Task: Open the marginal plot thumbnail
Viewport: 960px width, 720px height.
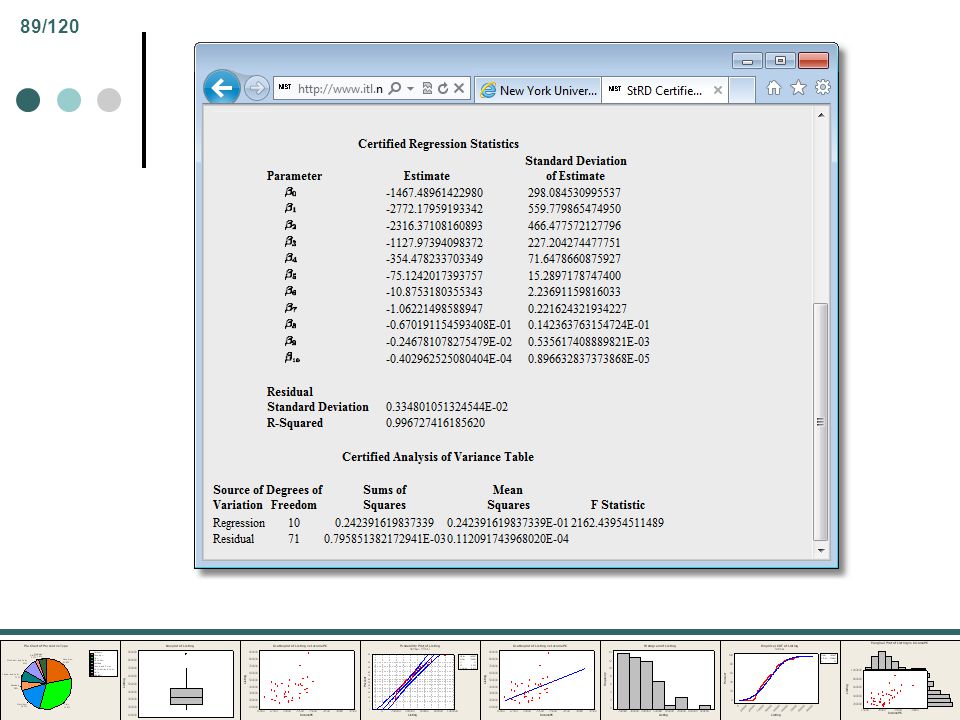Action: (900, 680)
